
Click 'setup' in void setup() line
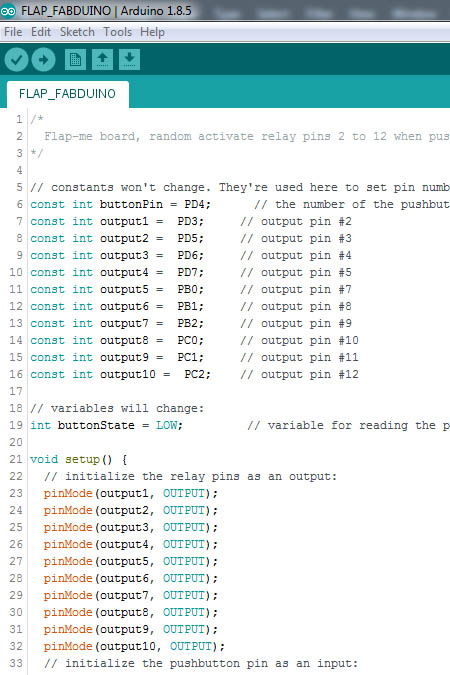pyautogui.click(x=83, y=460)
